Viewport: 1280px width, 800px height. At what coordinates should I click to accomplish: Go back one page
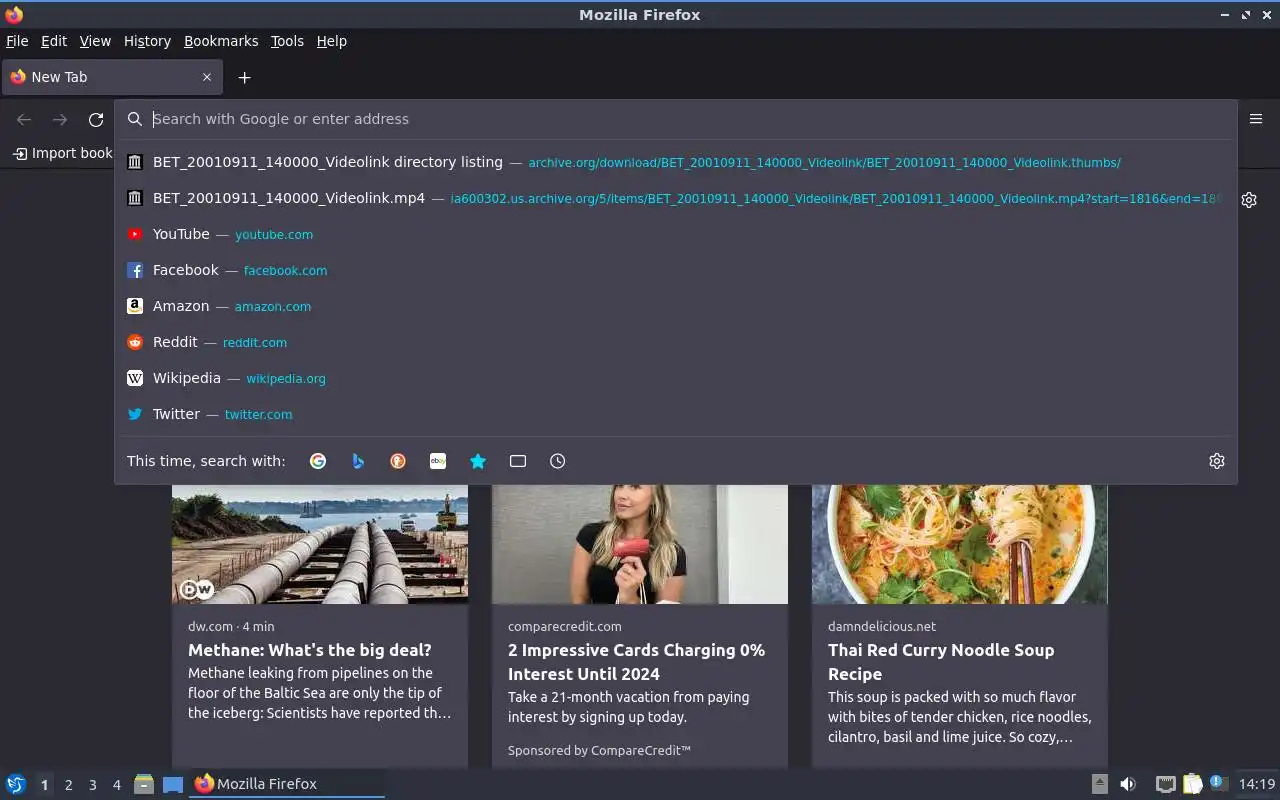[24, 120]
